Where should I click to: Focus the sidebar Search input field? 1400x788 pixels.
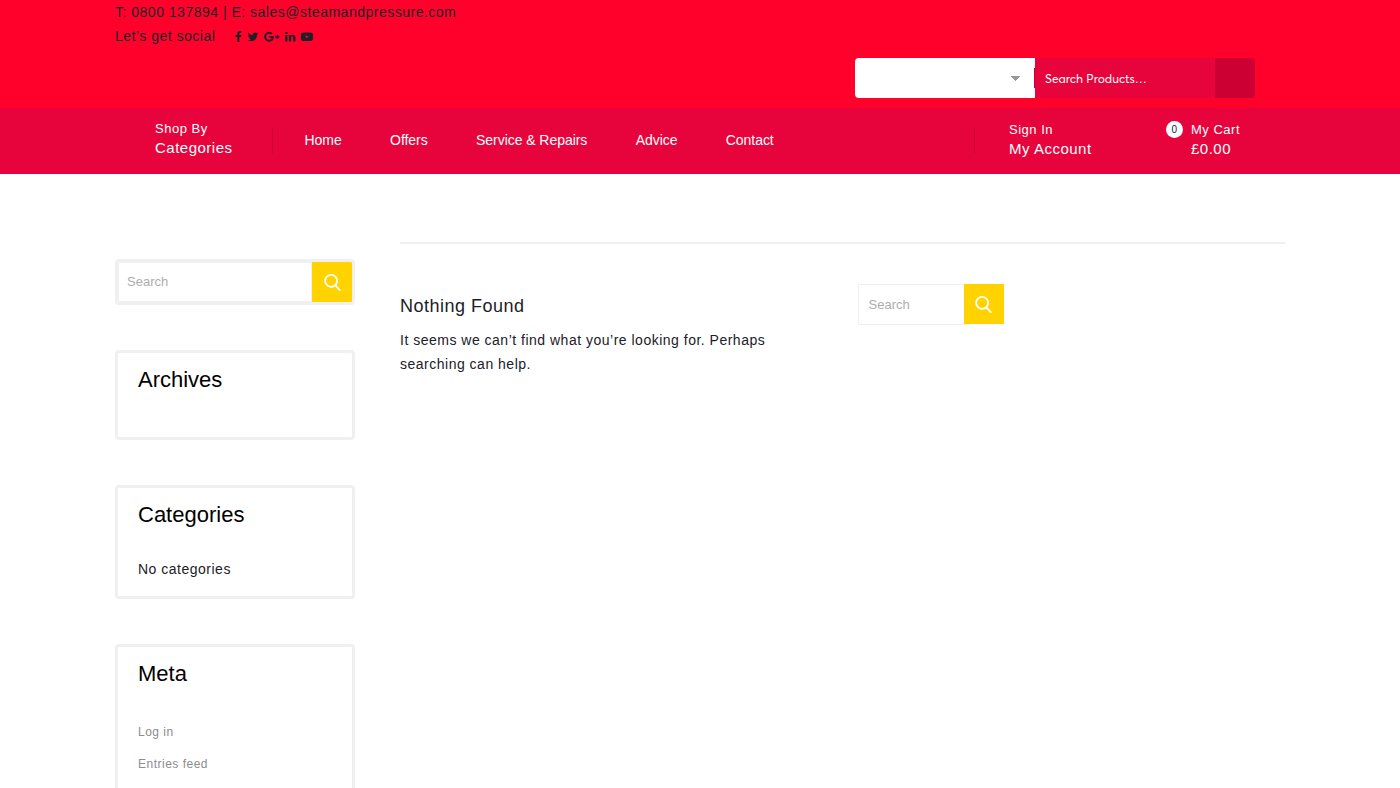215,282
